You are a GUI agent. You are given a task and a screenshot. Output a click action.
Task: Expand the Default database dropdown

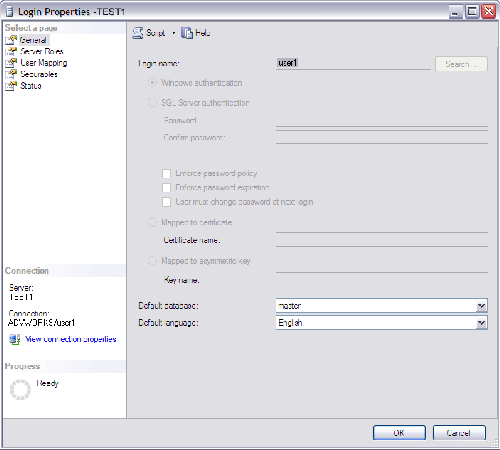(x=481, y=306)
